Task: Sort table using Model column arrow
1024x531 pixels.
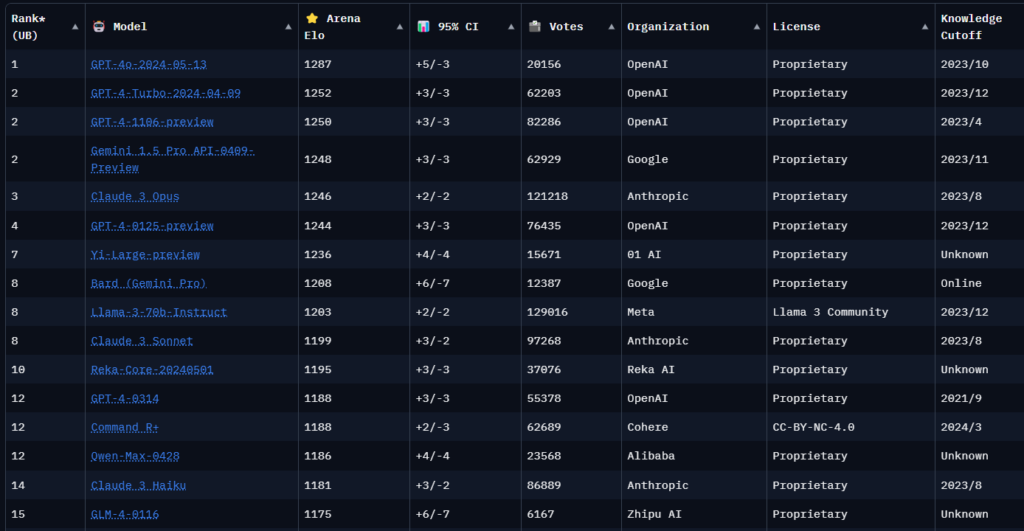Action: point(288,27)
